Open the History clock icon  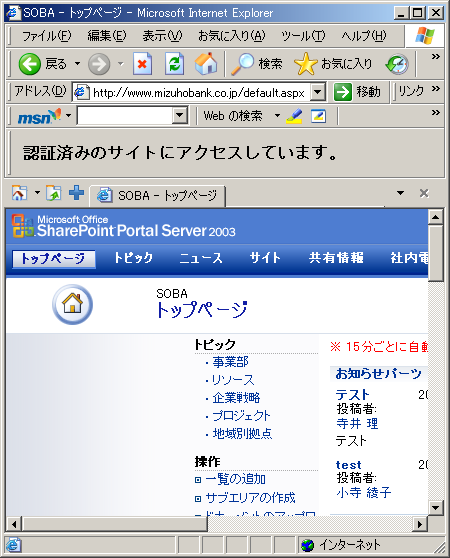[397, 64]
